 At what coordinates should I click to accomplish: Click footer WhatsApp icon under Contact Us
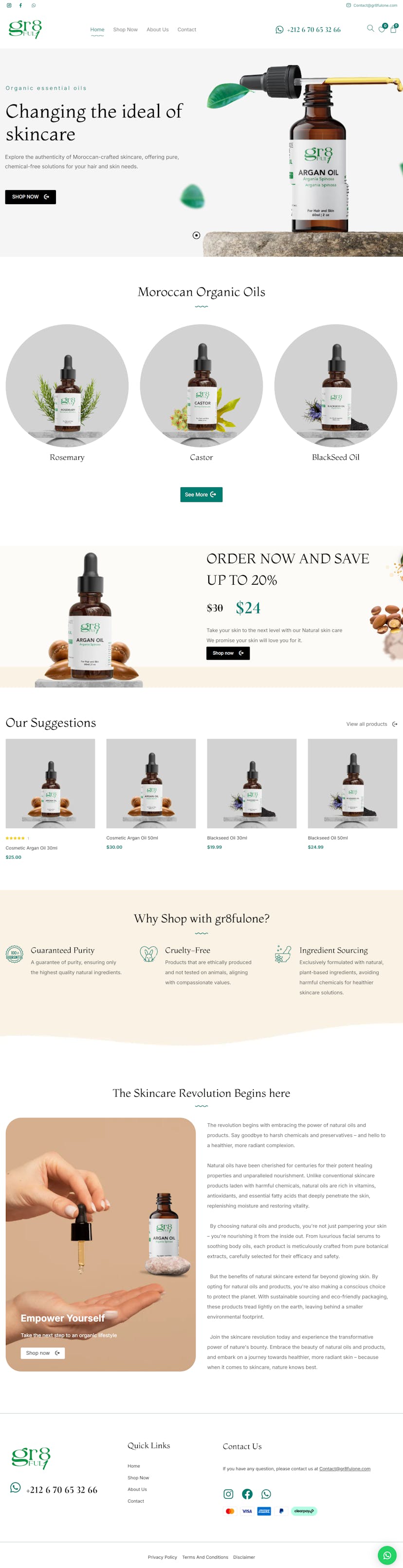[x=266, y=1494]
